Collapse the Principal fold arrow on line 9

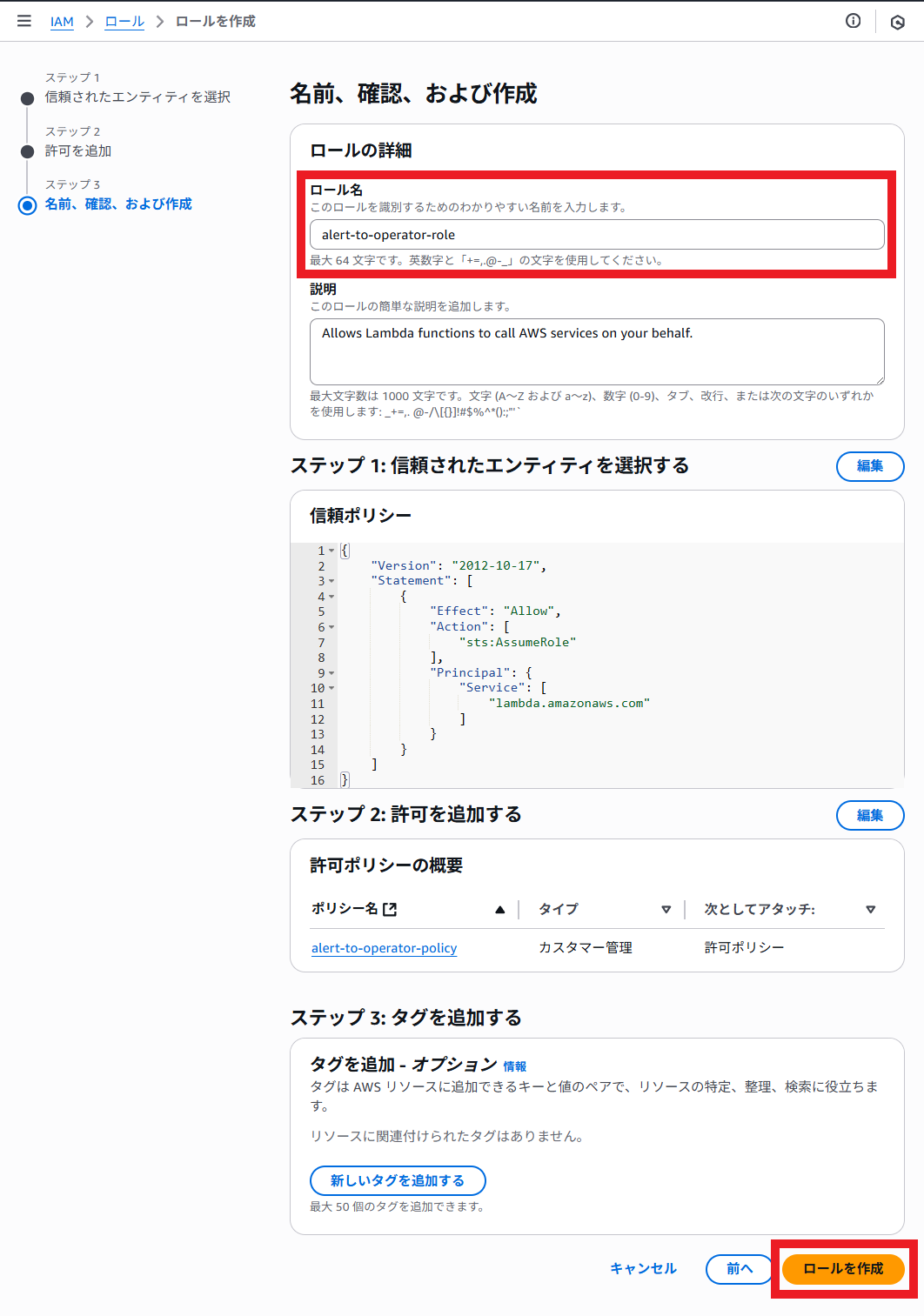point(331,673)
